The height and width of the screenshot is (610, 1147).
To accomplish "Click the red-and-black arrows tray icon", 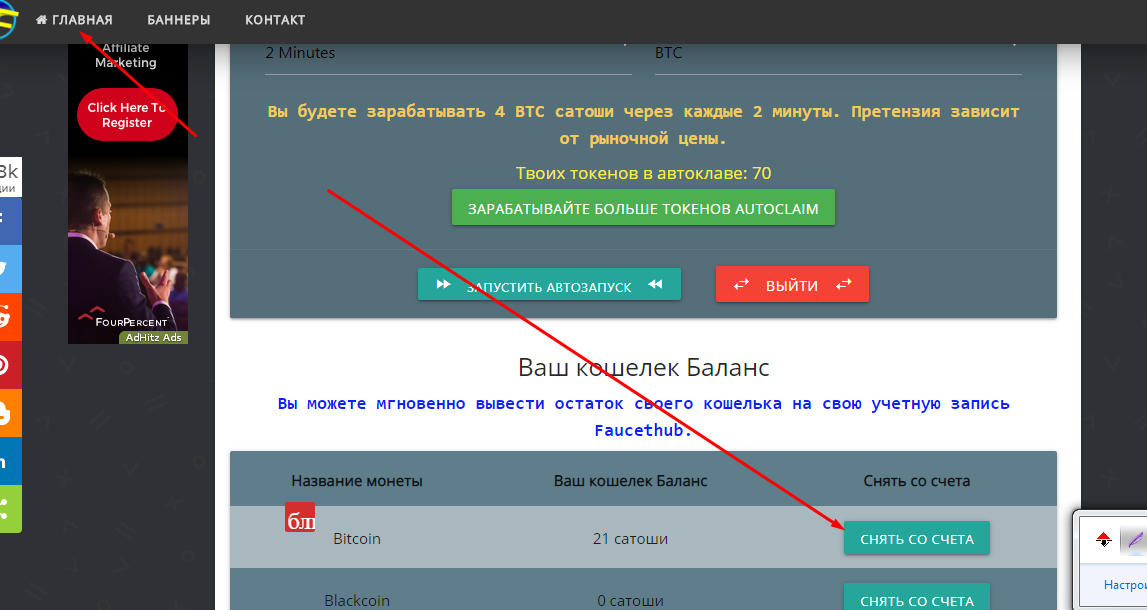I will [1103, 540].
